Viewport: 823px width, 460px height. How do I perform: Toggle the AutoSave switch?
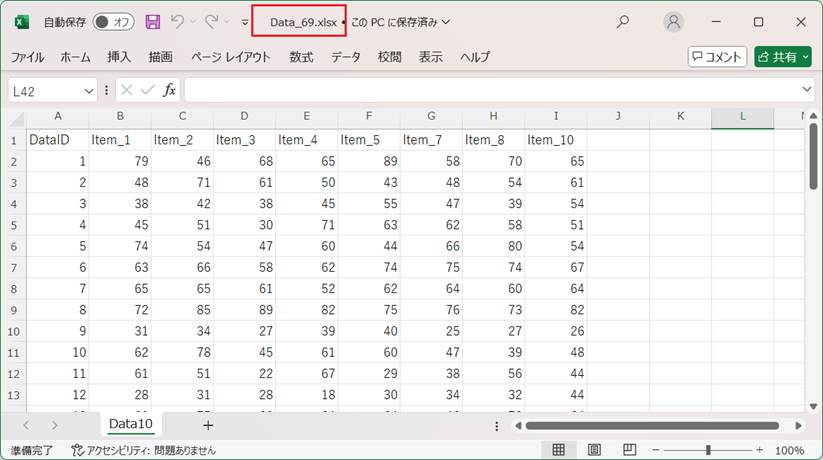pos(114,21)
